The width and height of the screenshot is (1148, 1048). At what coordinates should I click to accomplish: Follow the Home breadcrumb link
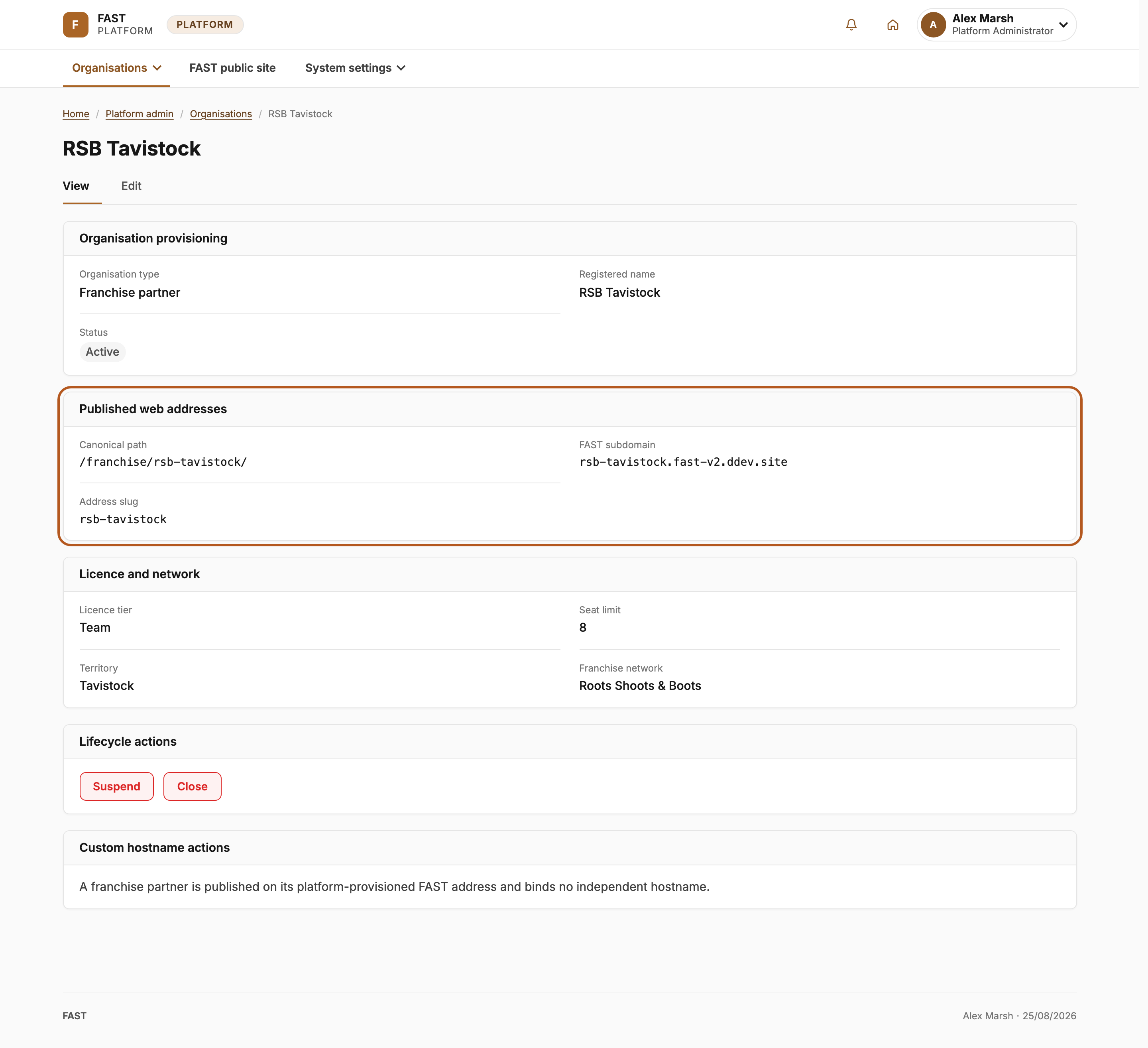pos(76,114)
